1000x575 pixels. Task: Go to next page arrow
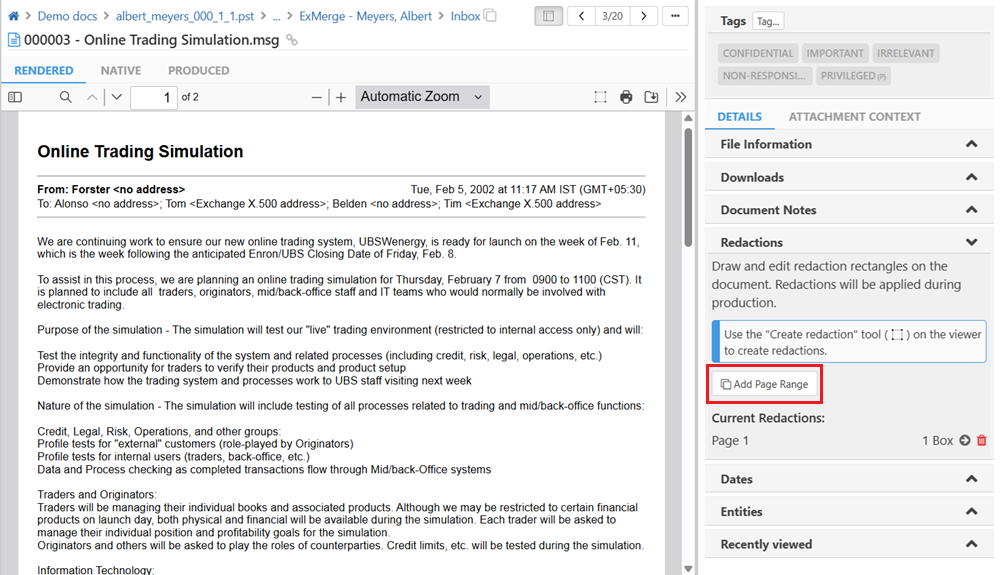coord(116,97)
